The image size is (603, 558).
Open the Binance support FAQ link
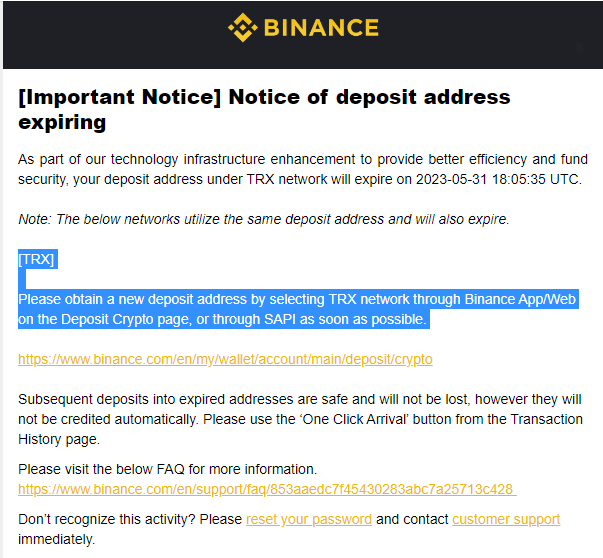pyautogui.click(x=267, y=489)
